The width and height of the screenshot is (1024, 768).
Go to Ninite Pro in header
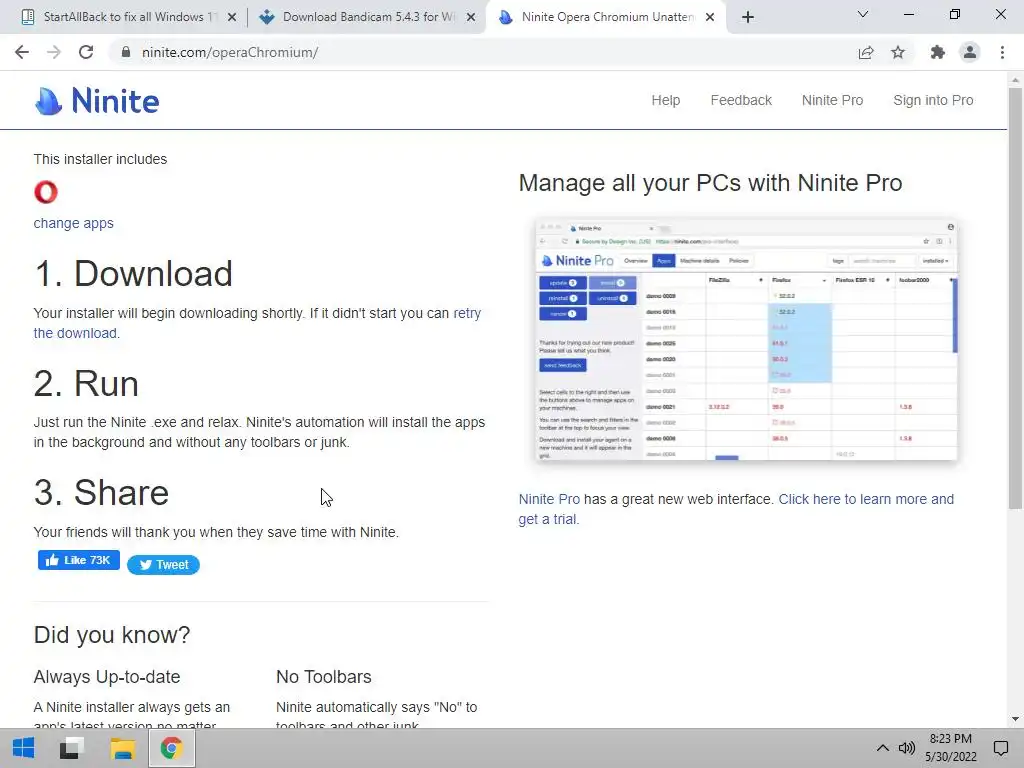(832, 100)
